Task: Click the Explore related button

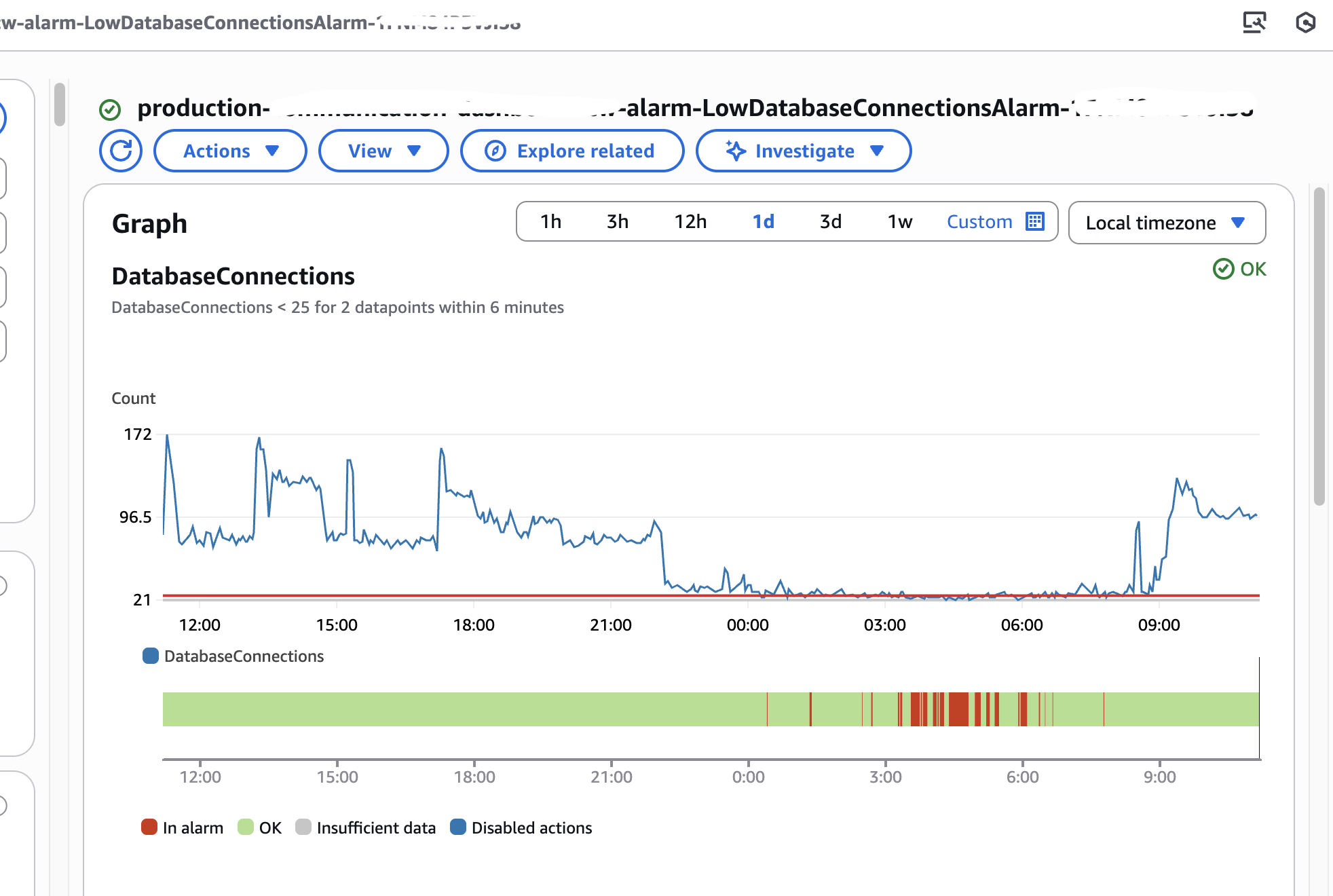Action: (572, 151)
